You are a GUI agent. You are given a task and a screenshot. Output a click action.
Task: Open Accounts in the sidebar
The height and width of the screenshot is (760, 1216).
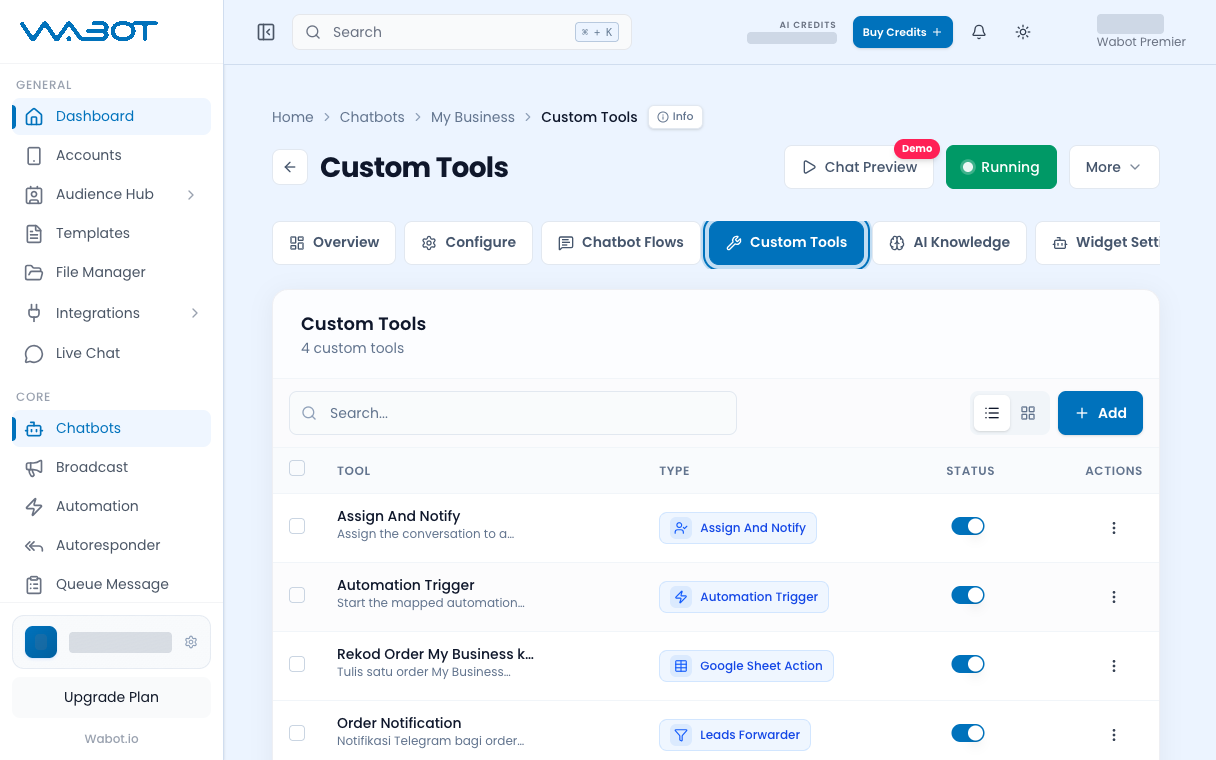pos(111,155)
